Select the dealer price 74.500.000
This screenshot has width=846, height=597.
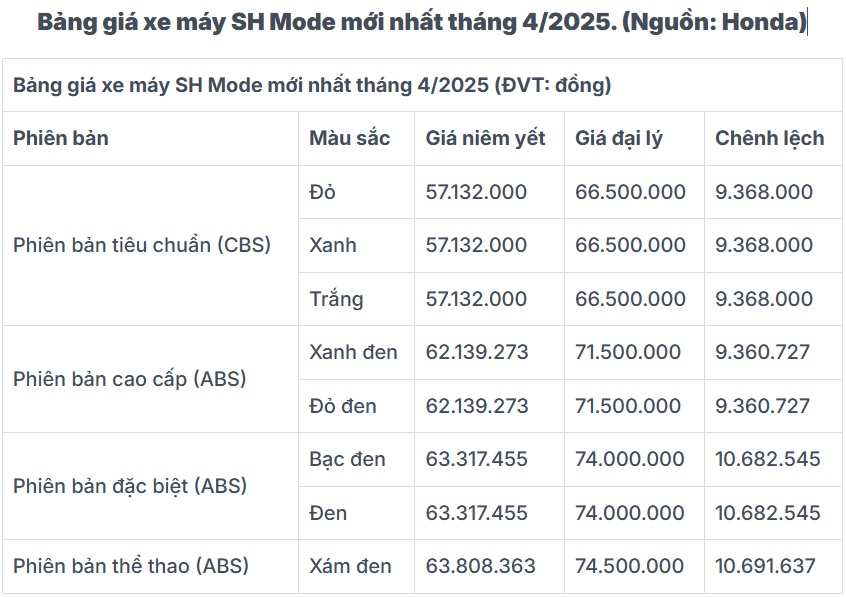pos(630,566)
